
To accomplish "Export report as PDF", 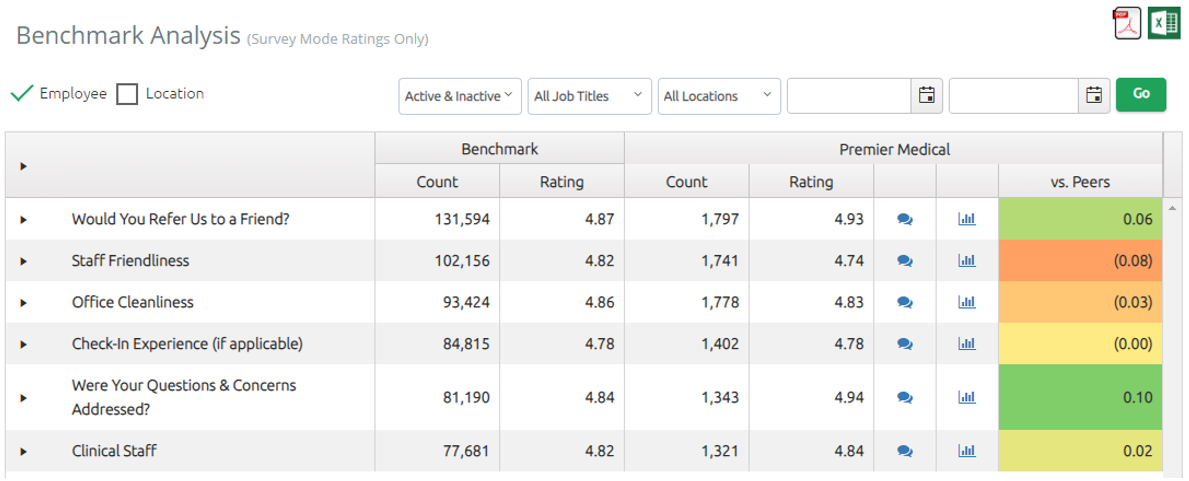I will coord(1128,23).
